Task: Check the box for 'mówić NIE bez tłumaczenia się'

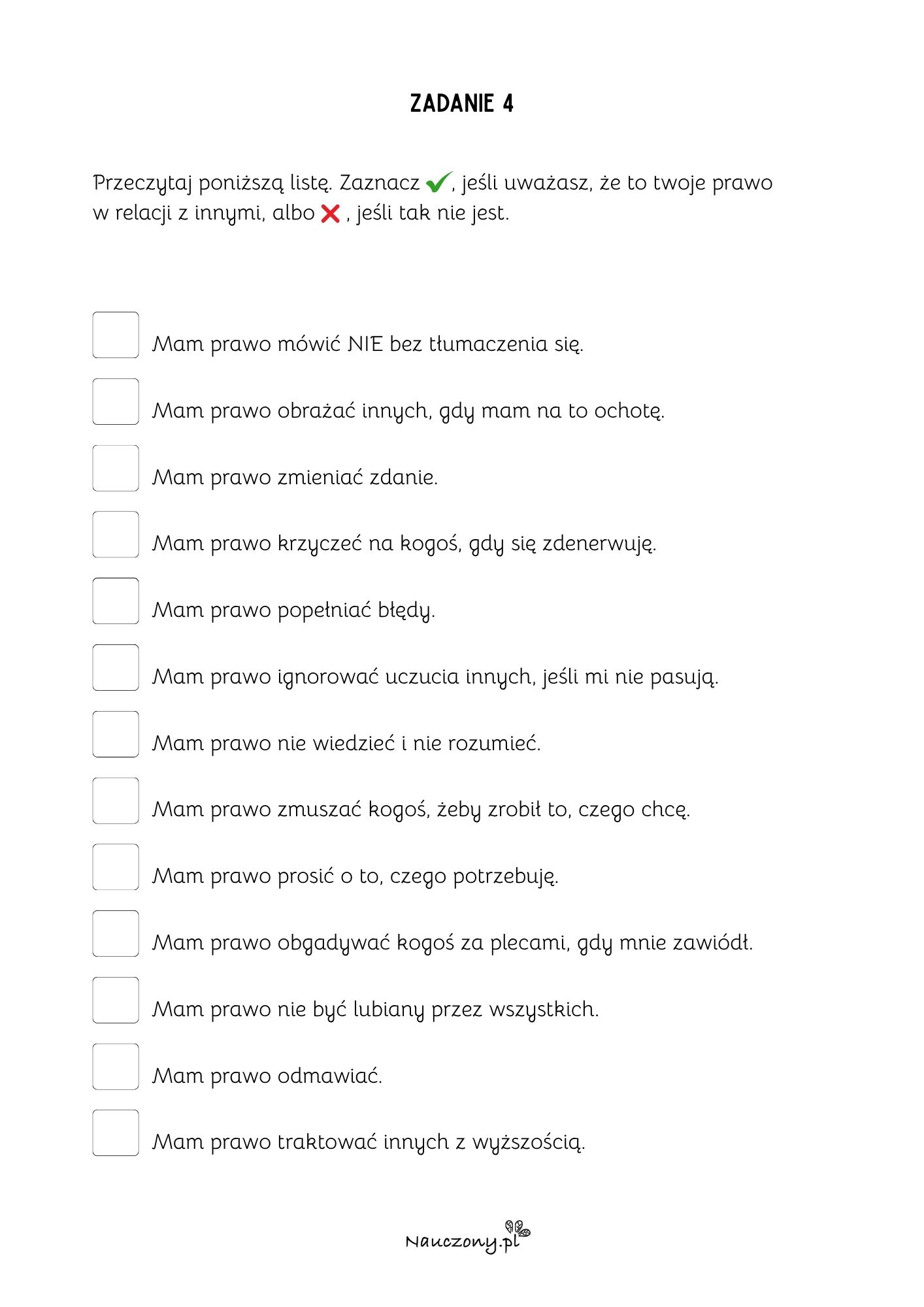Action: click(116, 335)
